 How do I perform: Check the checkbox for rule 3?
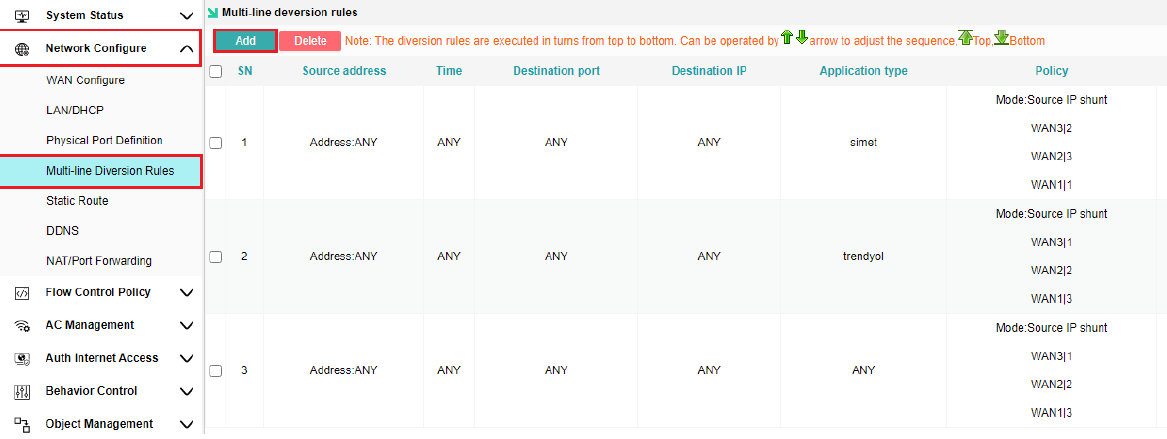[216, 371]
